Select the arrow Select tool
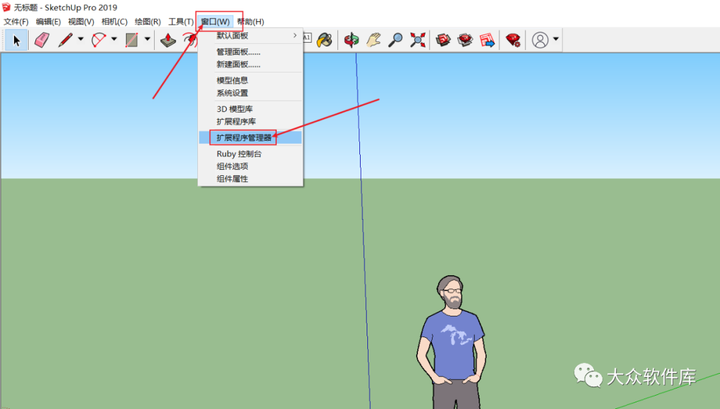The width and height of the screenshot is (720, 409). [17, 40]
